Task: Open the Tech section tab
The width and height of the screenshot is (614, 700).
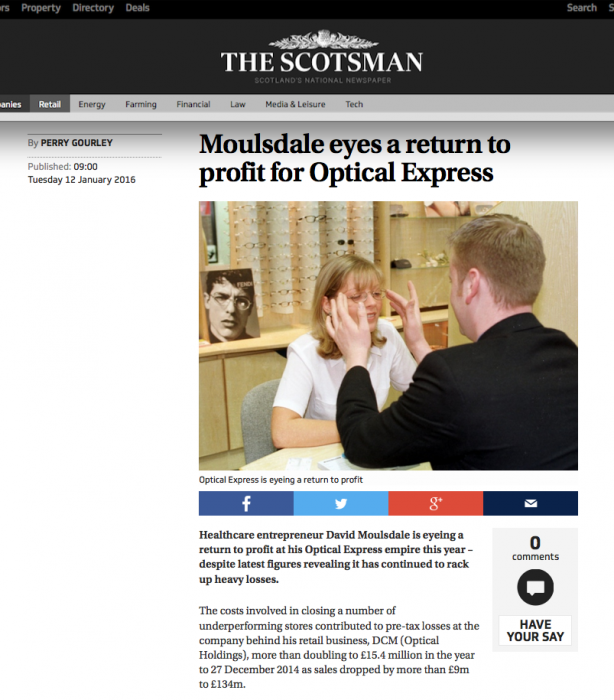Action: (x=354, y=104)
